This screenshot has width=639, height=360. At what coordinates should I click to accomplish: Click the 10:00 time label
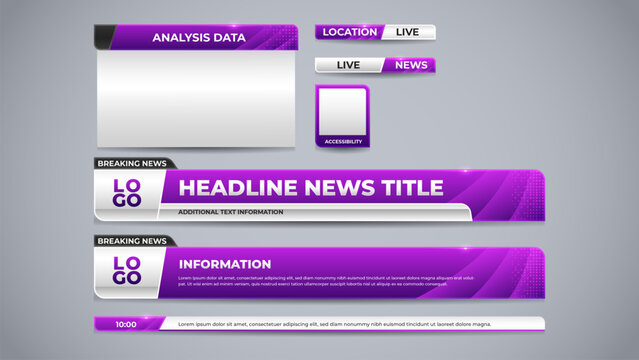point(126,325)
